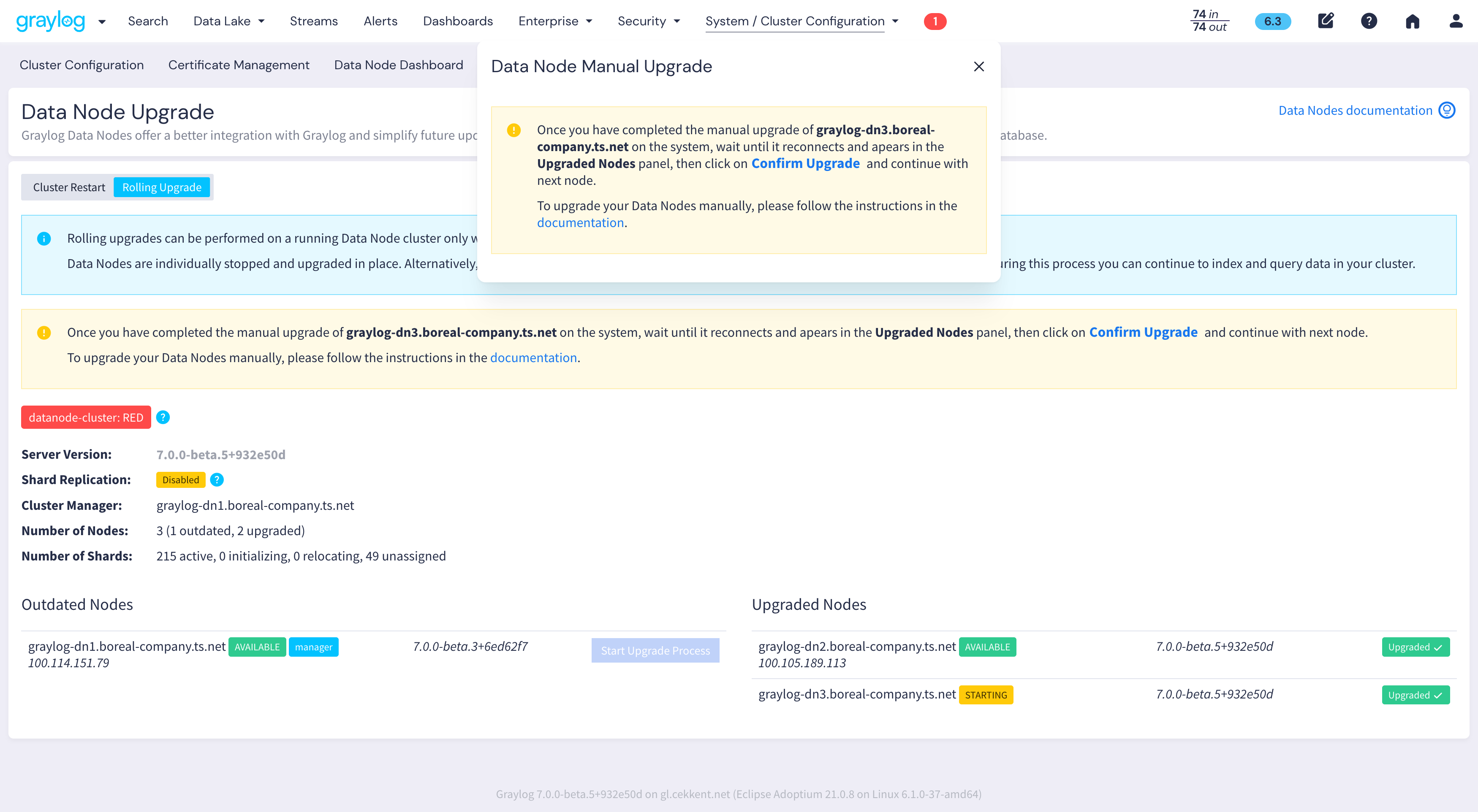The width and height of the screenshot is (1478, 812).
Task: Open documentation link in modal dialog
Action: click(x=580, y=222)
